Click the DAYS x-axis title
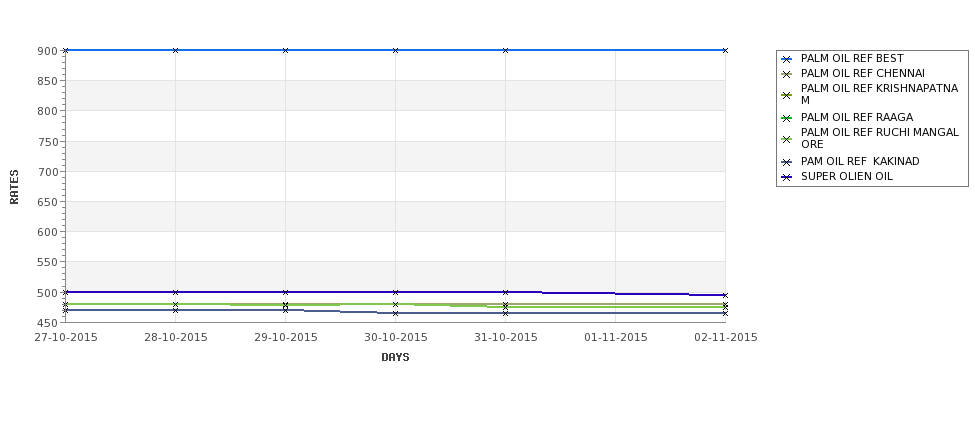The width and height of the screenshot is (975, 429). (395, 358)
